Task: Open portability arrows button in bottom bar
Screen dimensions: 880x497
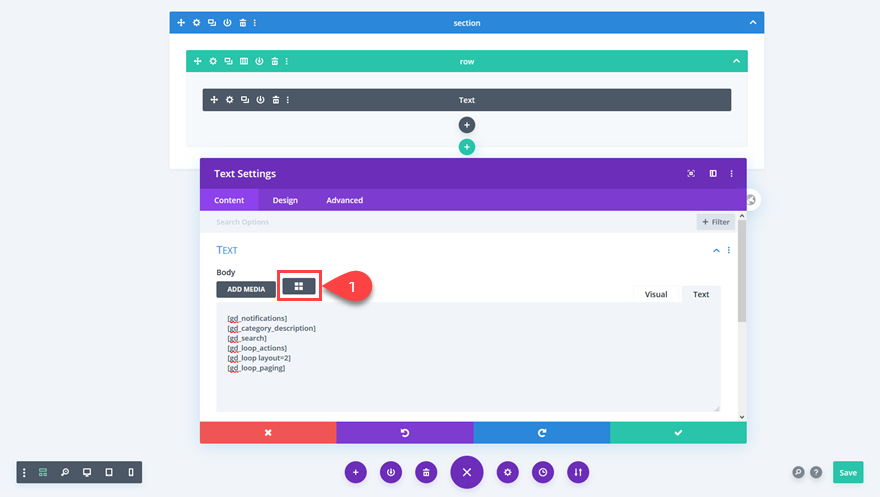Action: 578,472
